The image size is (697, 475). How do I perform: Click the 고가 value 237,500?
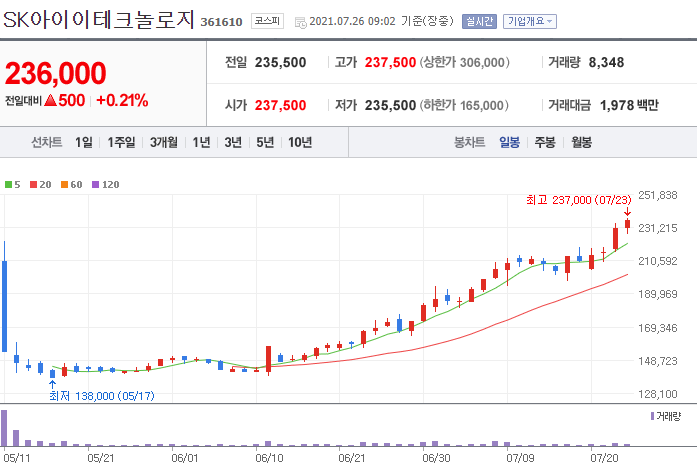point(390,62)
